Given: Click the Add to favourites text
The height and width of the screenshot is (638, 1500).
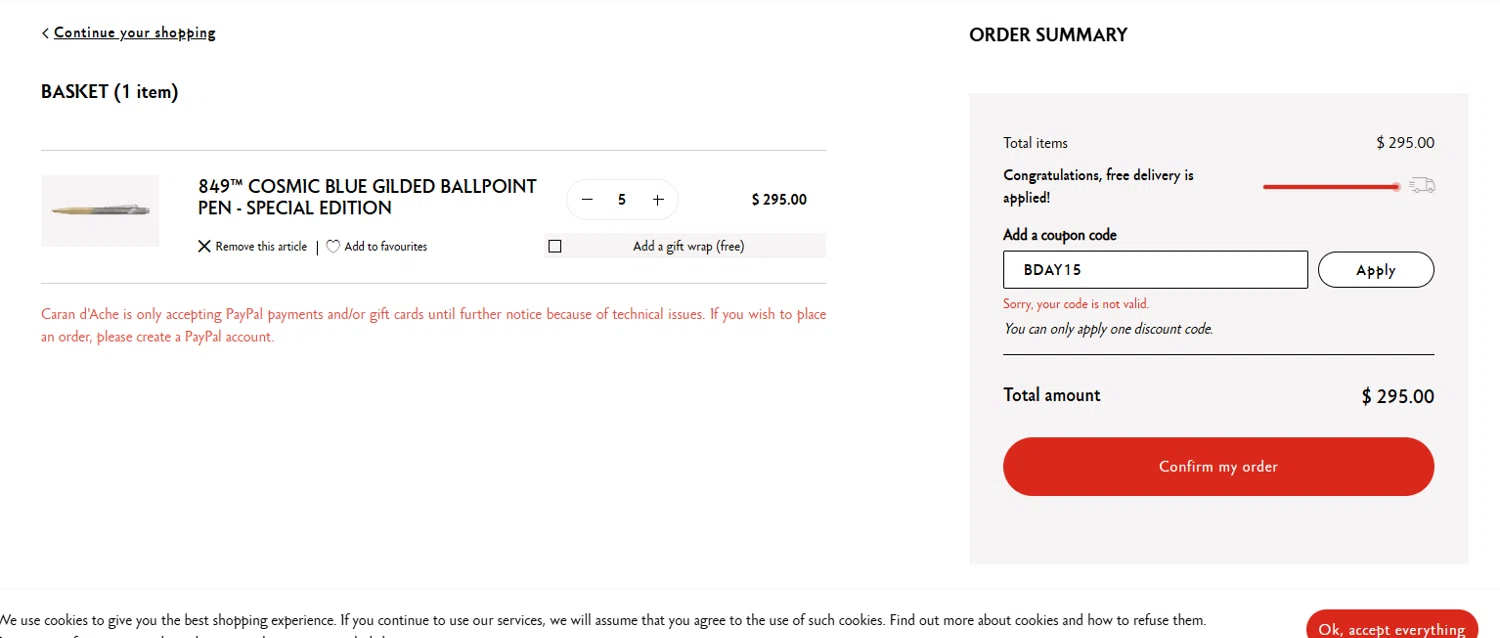Looking at the screenshot, I should [x=385, y=246].
